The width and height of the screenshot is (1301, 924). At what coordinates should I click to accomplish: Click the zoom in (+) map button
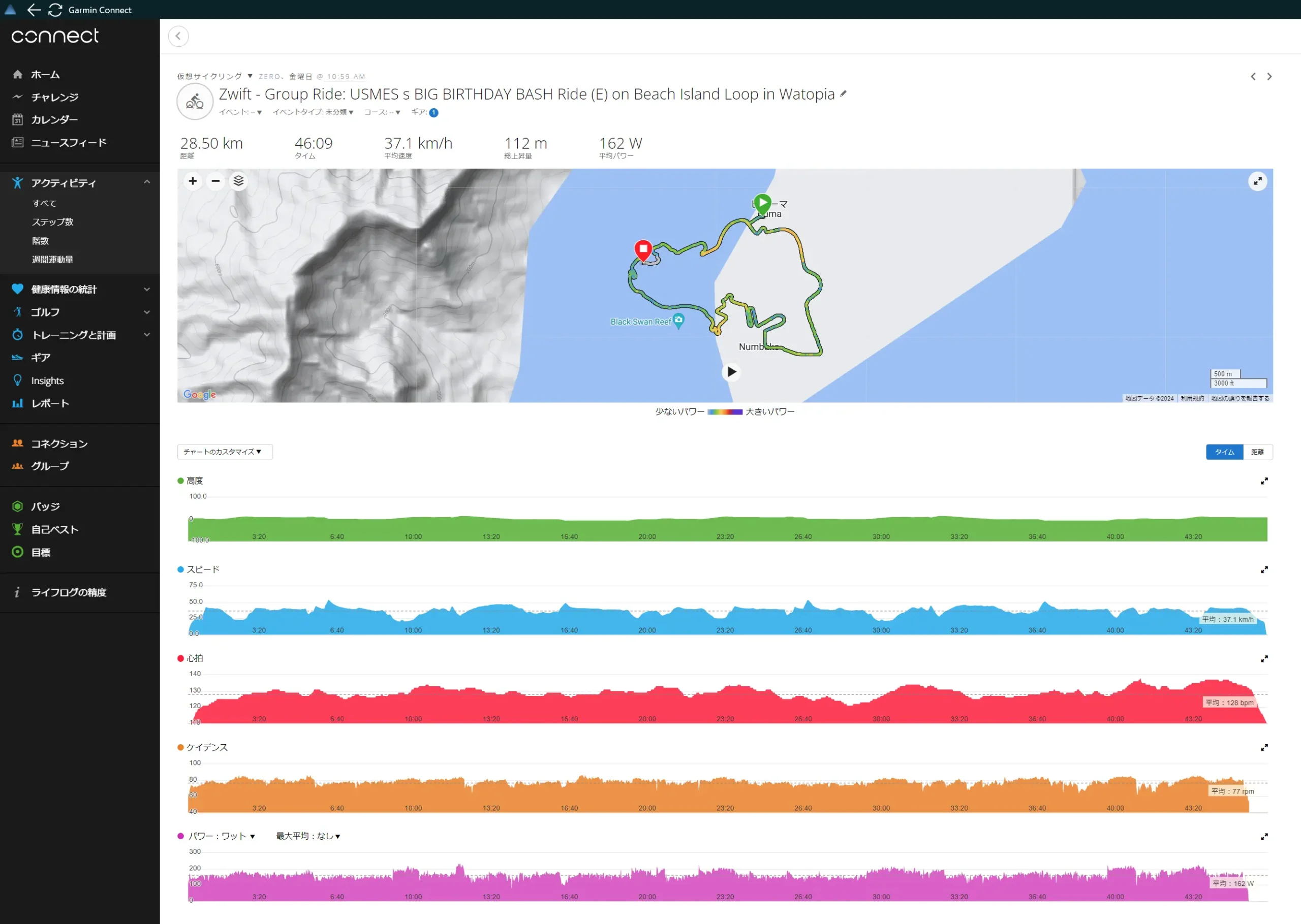coord(193,181)
